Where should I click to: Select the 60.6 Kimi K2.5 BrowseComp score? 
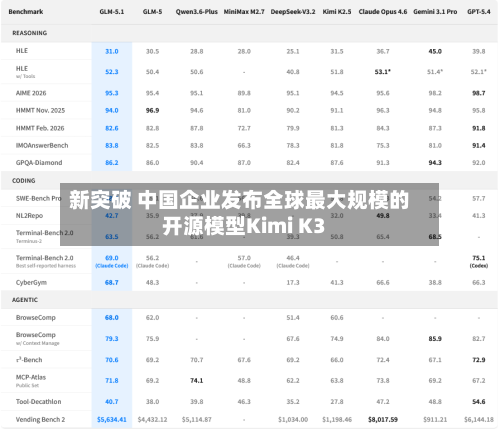coord(337,318)
